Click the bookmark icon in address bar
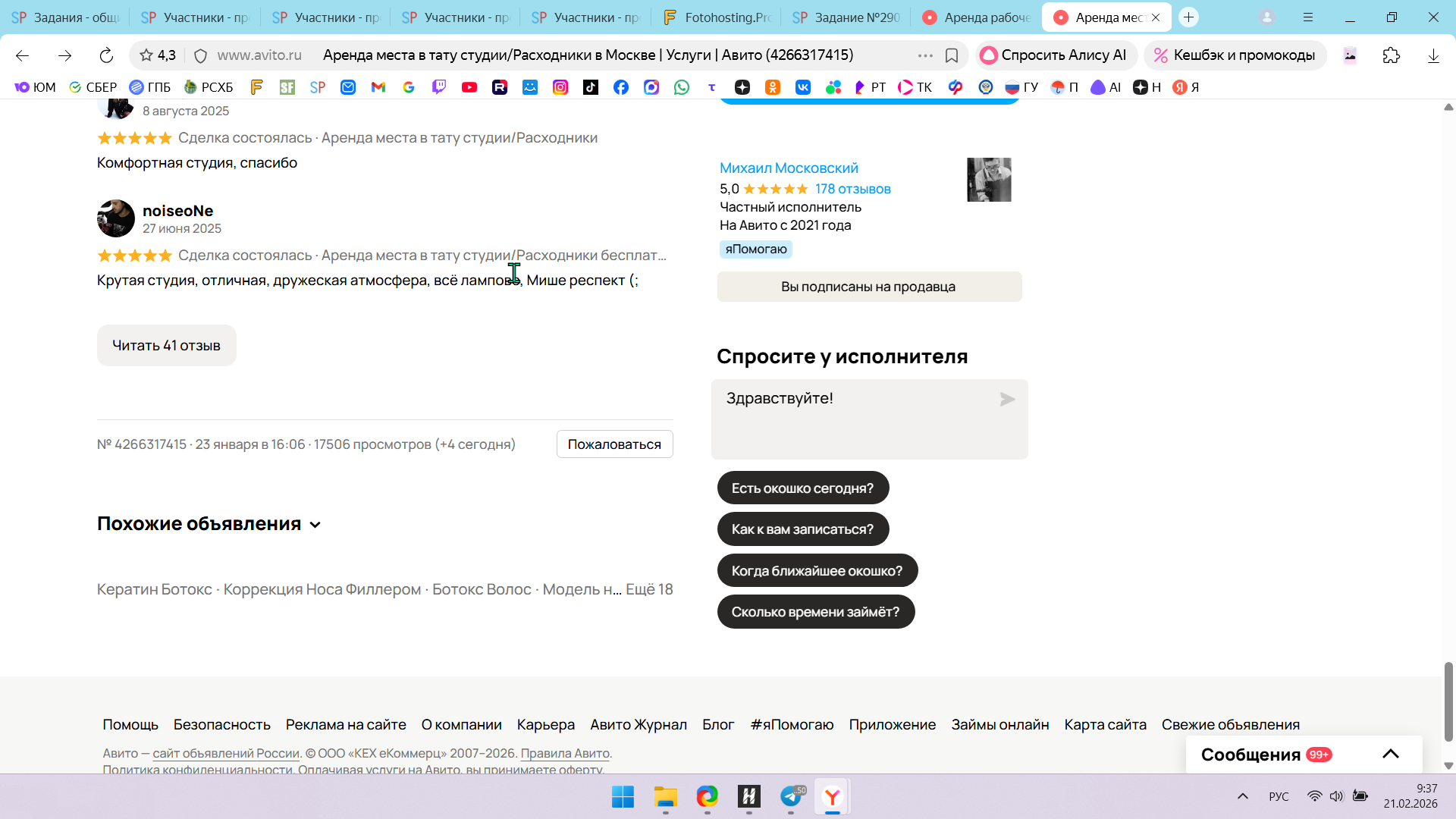 click(x=952, y=55)
